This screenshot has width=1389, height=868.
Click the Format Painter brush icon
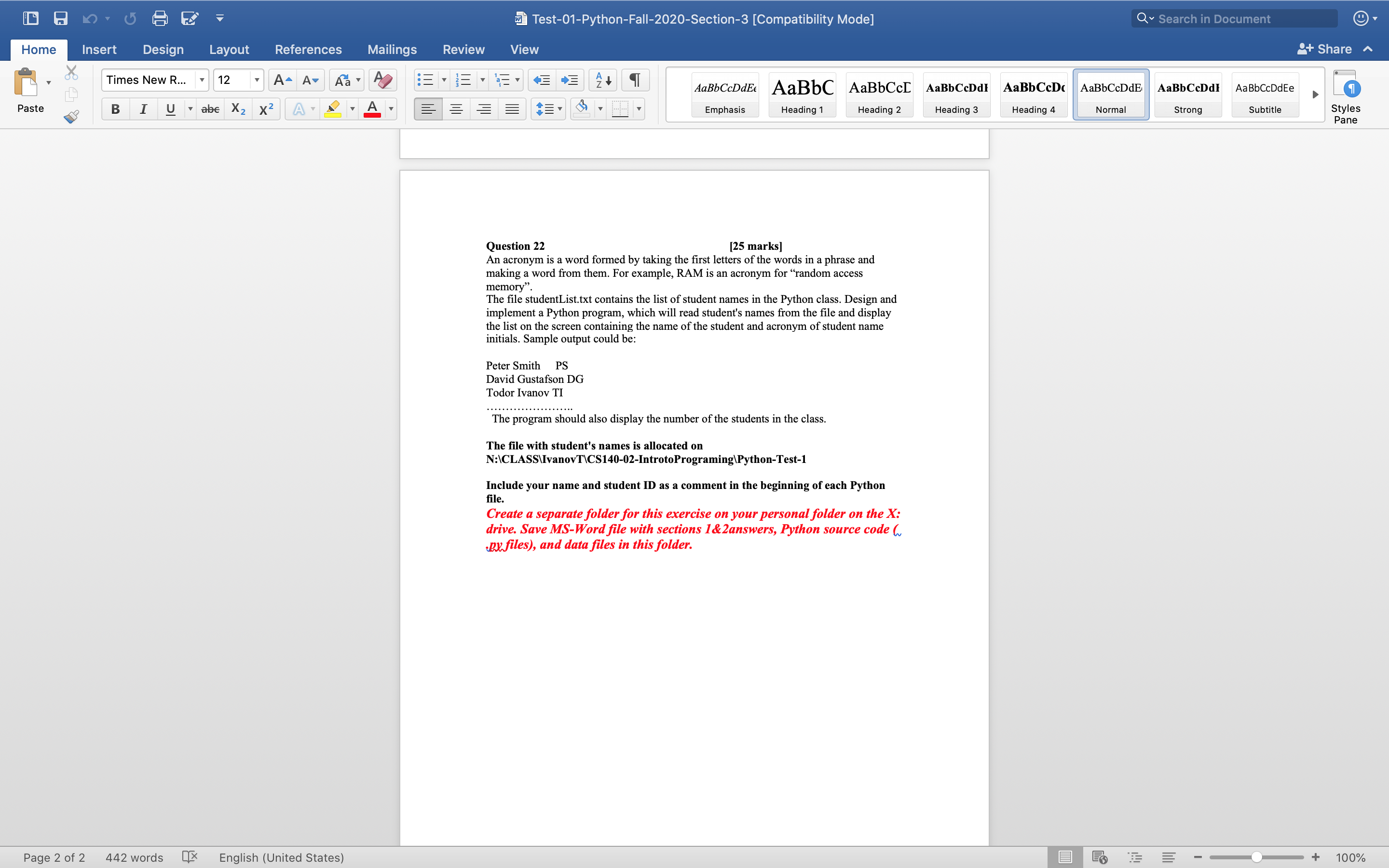coord(71,117)
